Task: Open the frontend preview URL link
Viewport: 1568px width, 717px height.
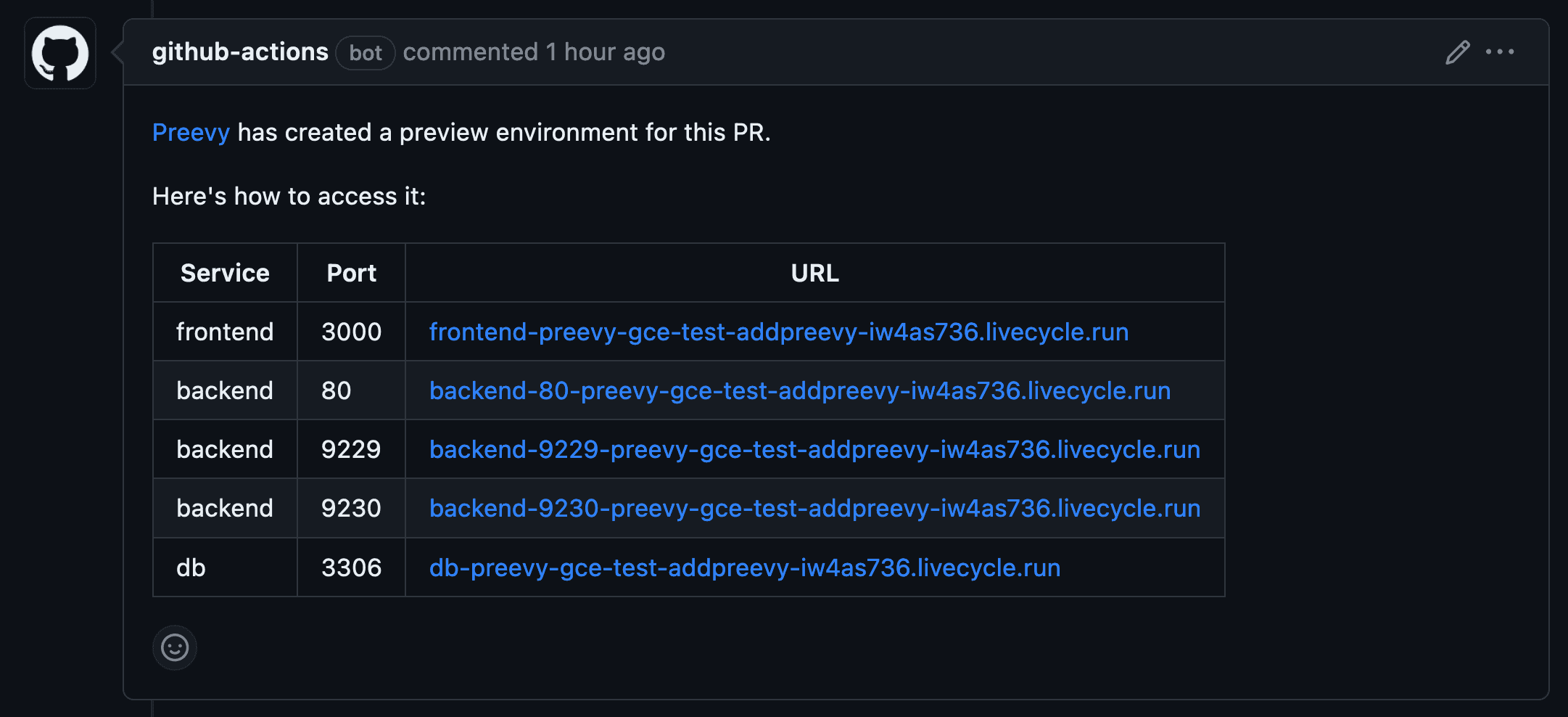Action: (779, 332)
